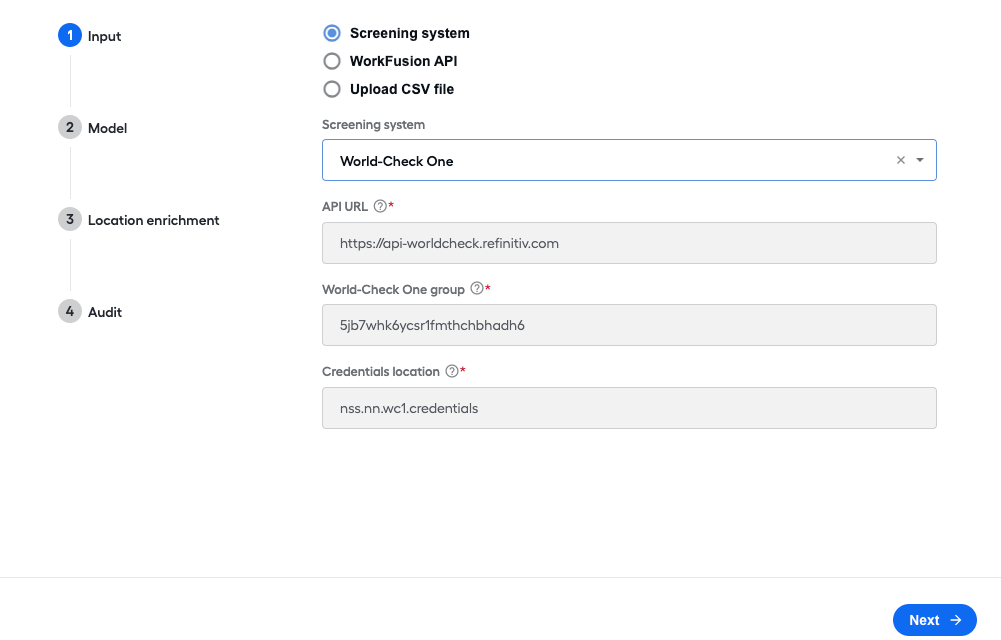The image size is (1001, 640).
Task: Select the Screening system radio option
Action: [x=332, y=33]
